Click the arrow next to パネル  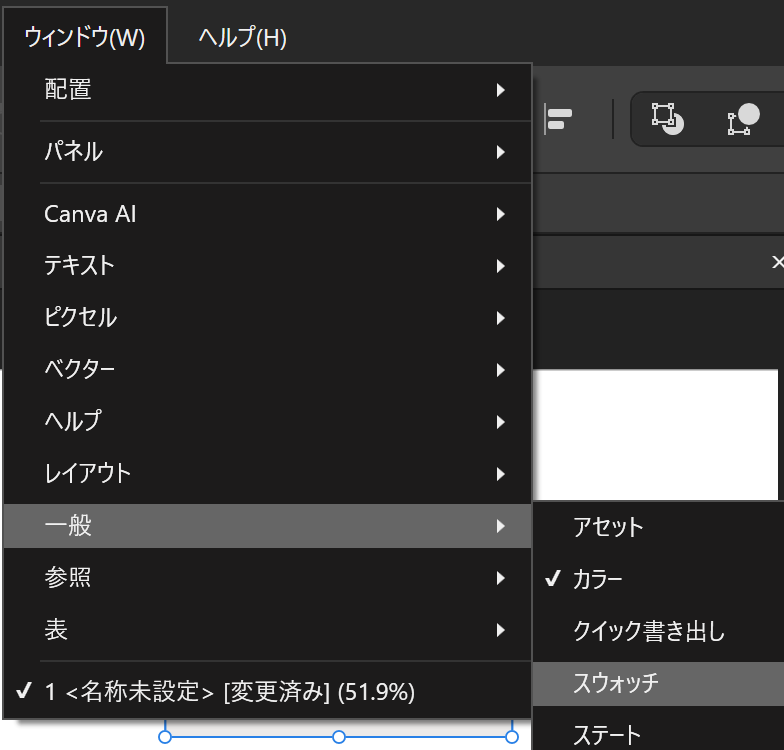(500, 152)
